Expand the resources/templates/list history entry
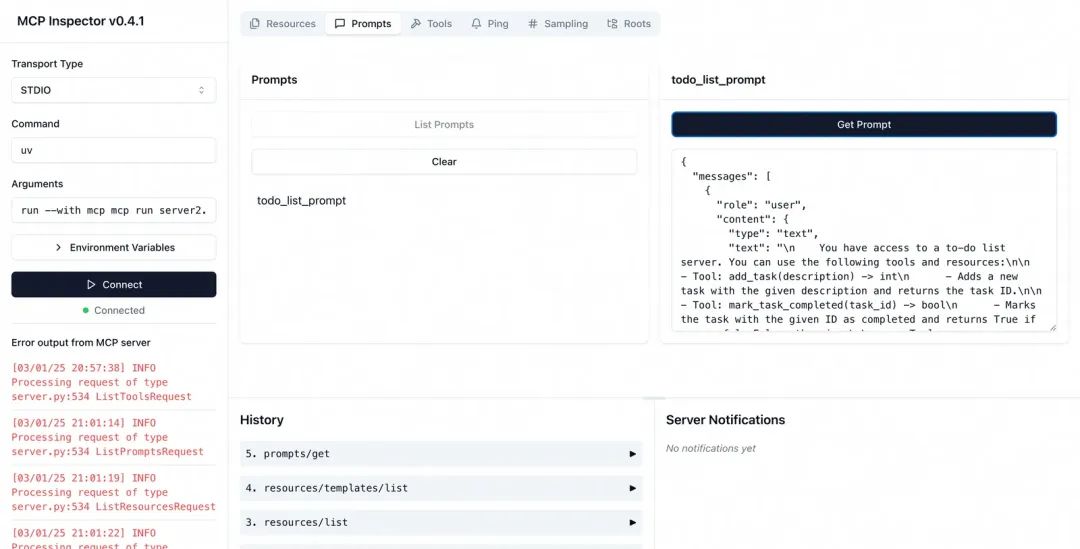The height and width of the screenshot is (549, 1080). click(x=632, y=488)
